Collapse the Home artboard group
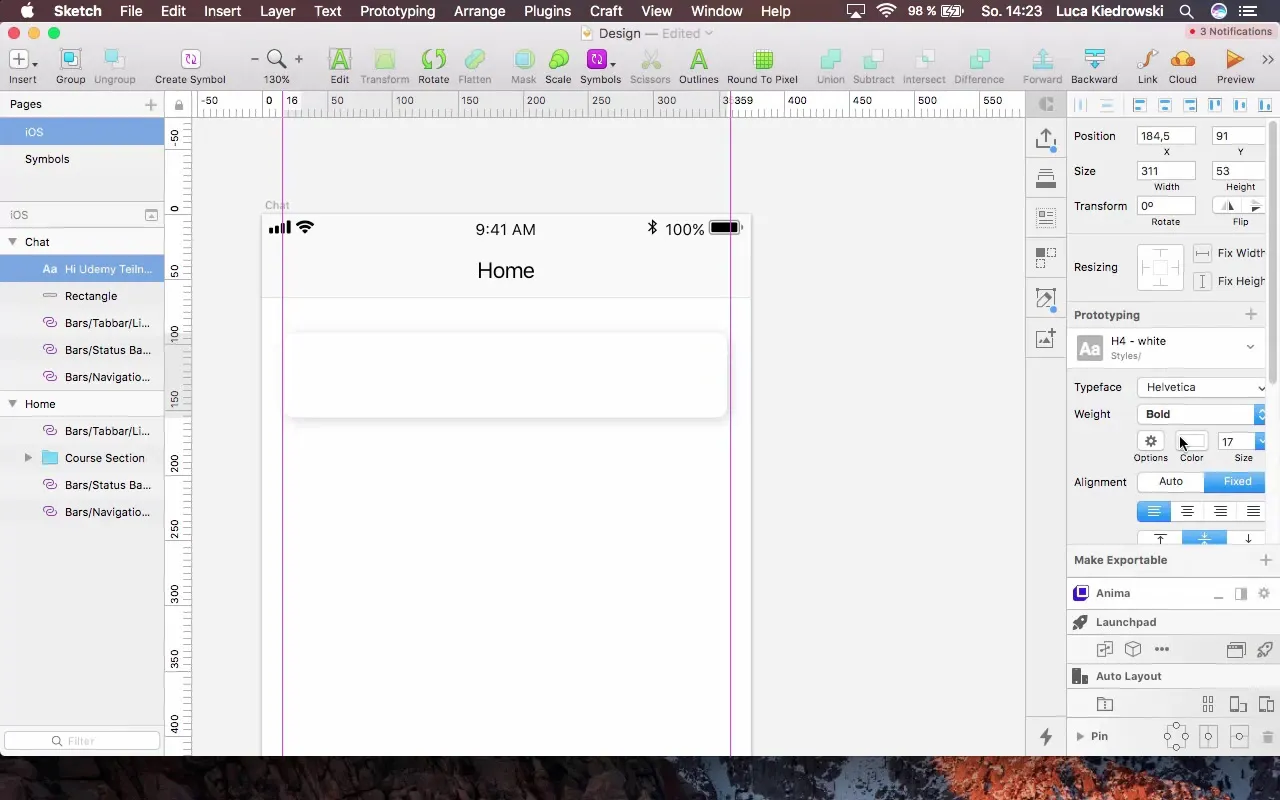Viewport: 1280px width, 800px height. click(x=13, y=404)
